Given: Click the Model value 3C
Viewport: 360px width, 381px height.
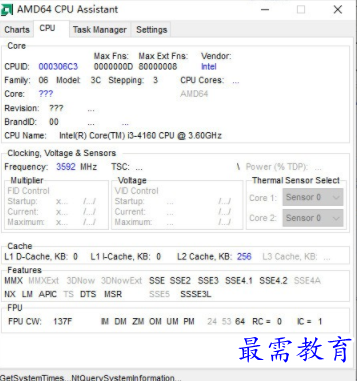Looking at the screenshot, I should pyautogui.click(x=96, y=80).
